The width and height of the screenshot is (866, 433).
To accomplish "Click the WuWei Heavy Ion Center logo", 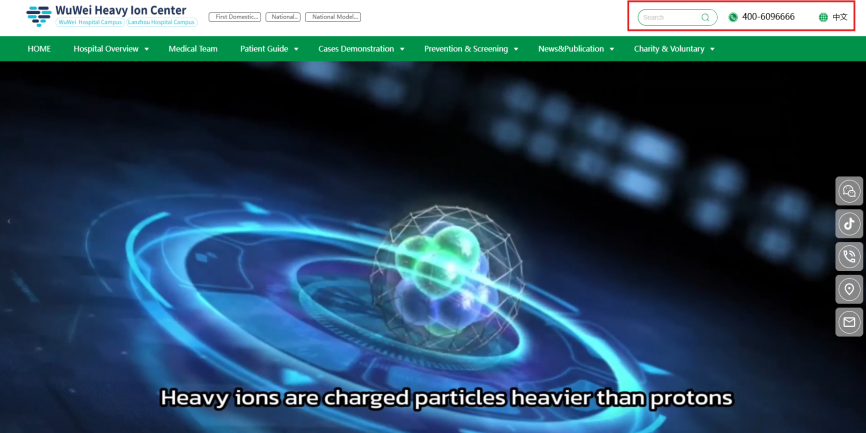I will [39, 16].
